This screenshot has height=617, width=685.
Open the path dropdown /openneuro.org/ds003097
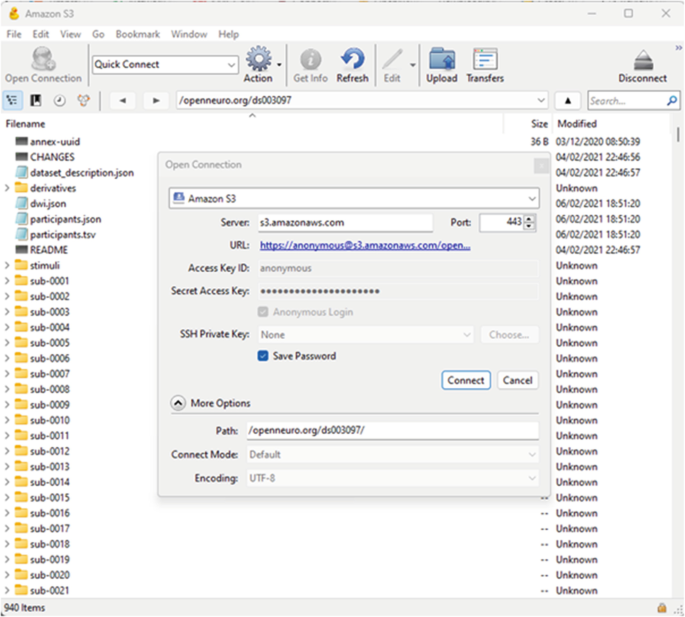(x=541, y=101)
